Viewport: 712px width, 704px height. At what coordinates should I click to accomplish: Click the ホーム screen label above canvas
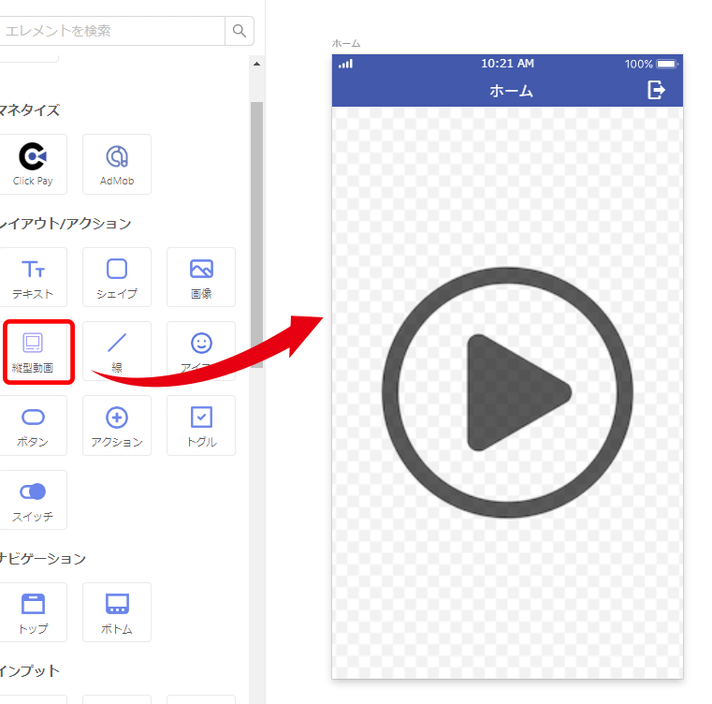pyautogui.click(x=346, y=44)
